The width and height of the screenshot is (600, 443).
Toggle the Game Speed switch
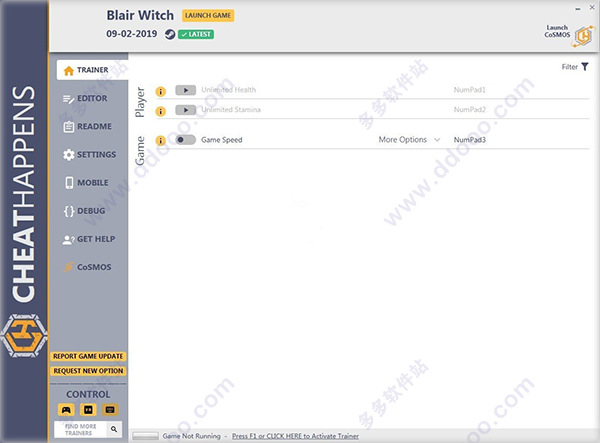(x=186, y=140)
